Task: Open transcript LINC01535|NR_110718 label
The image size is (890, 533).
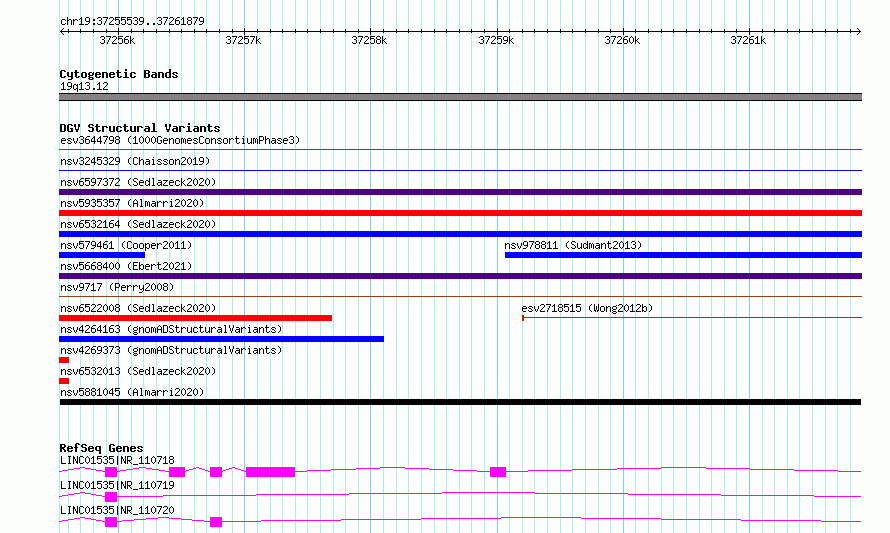Action: (x=117, y=460)
